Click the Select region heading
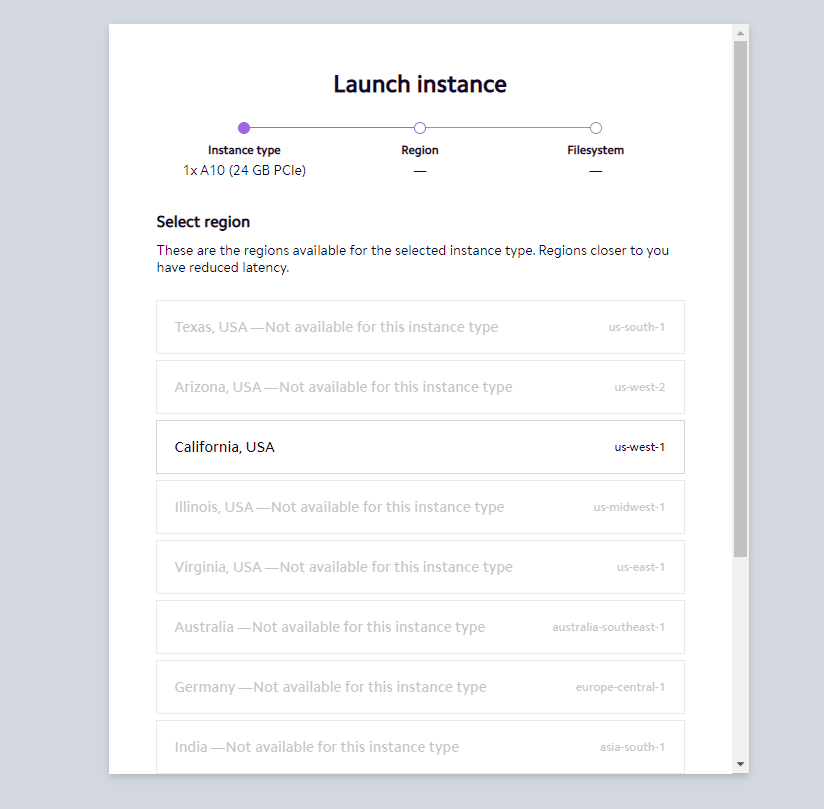The image size is (824, 809). [x=203, y=222]
